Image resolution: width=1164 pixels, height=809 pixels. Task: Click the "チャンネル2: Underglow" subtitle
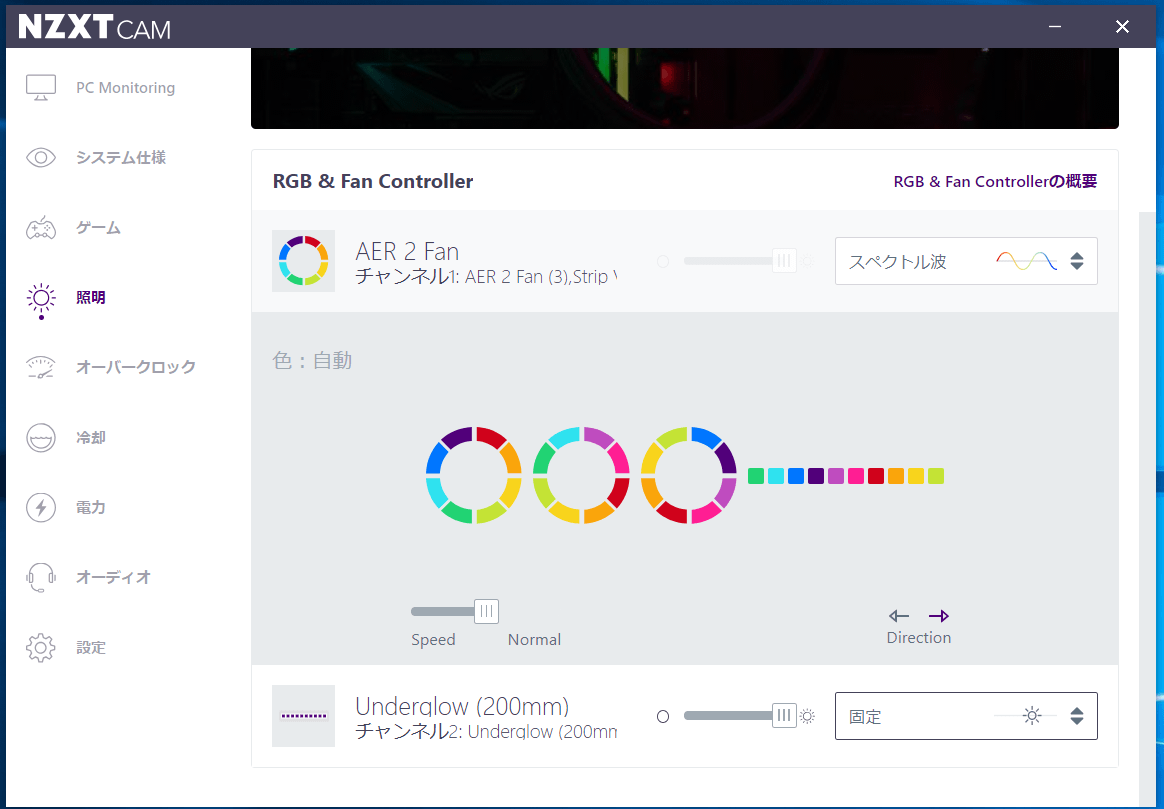coord(486,732)
